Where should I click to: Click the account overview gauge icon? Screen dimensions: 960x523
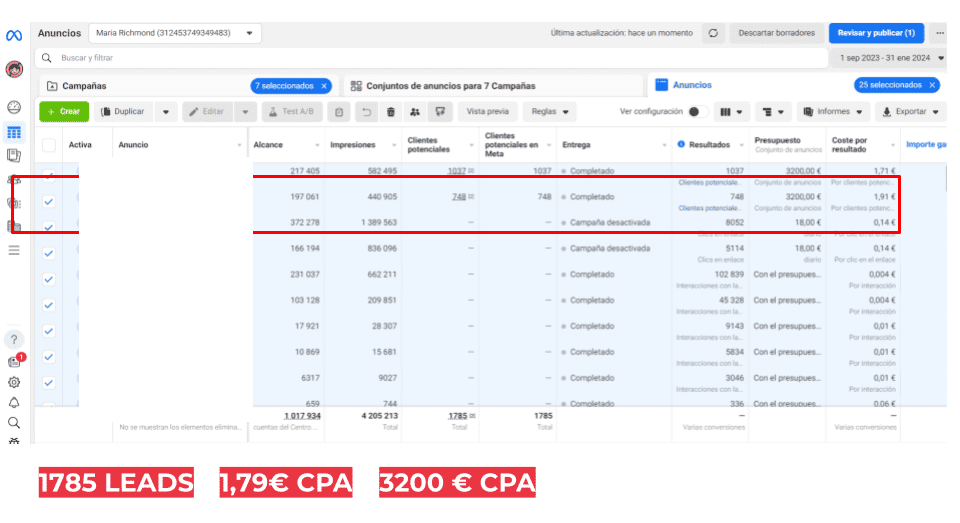tap(14, 107)
